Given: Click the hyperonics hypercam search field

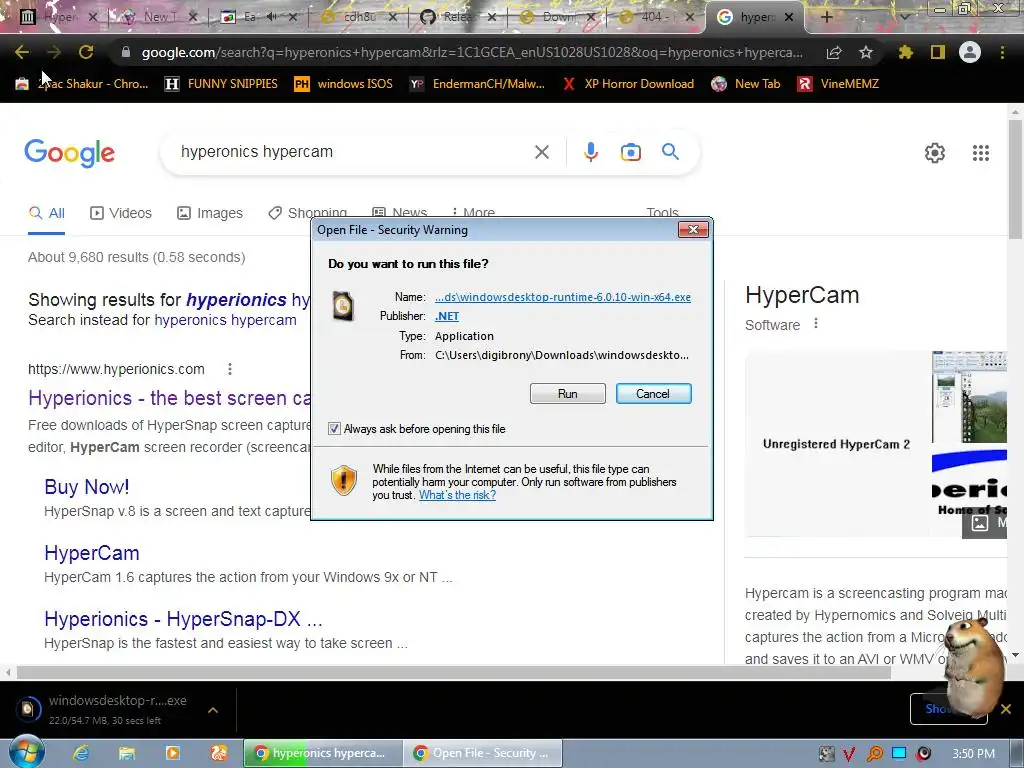Looking at the screenshot, I should [x=353, y=152].
